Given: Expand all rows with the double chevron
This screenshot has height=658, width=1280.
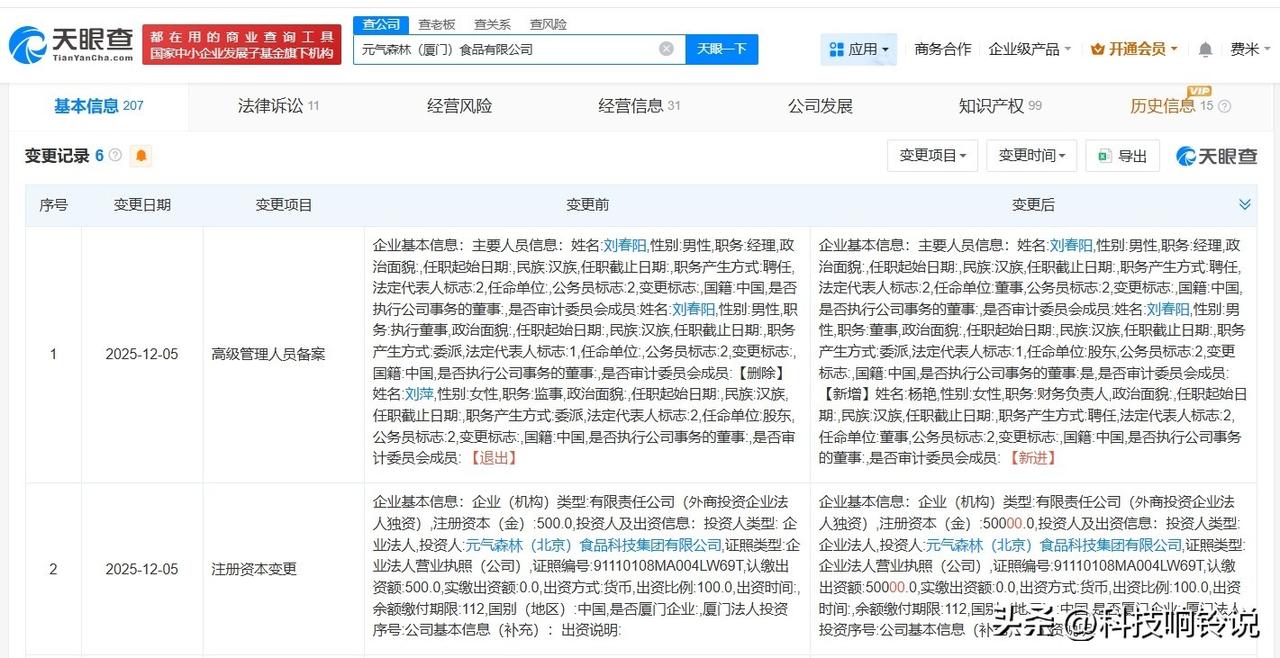Looking at the screenshot, I should point(1244,204).
